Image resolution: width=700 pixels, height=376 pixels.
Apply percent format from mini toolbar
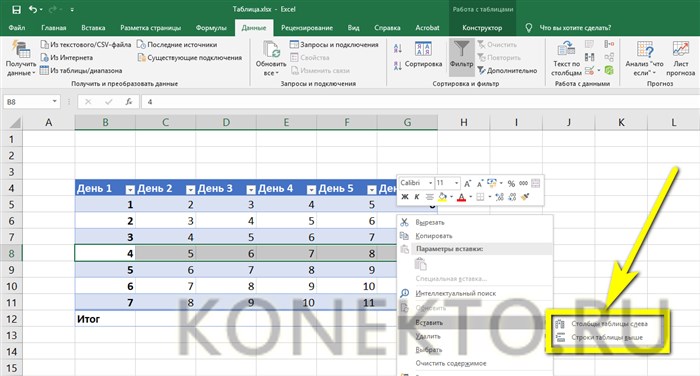pos(511,183)
